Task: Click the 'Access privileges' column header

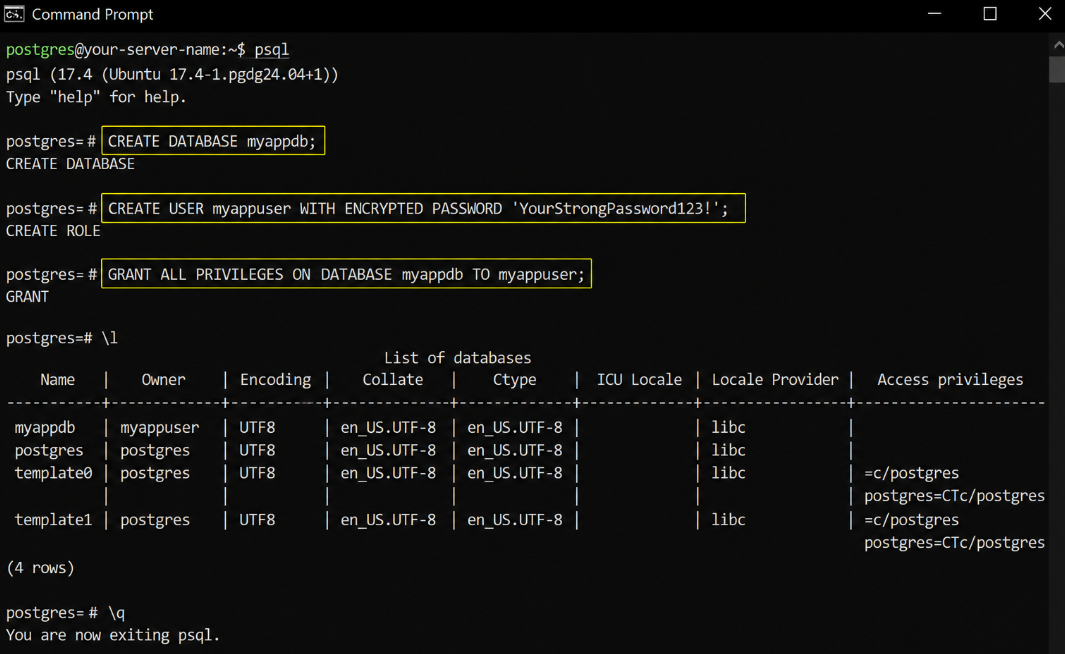Action: 950,380
